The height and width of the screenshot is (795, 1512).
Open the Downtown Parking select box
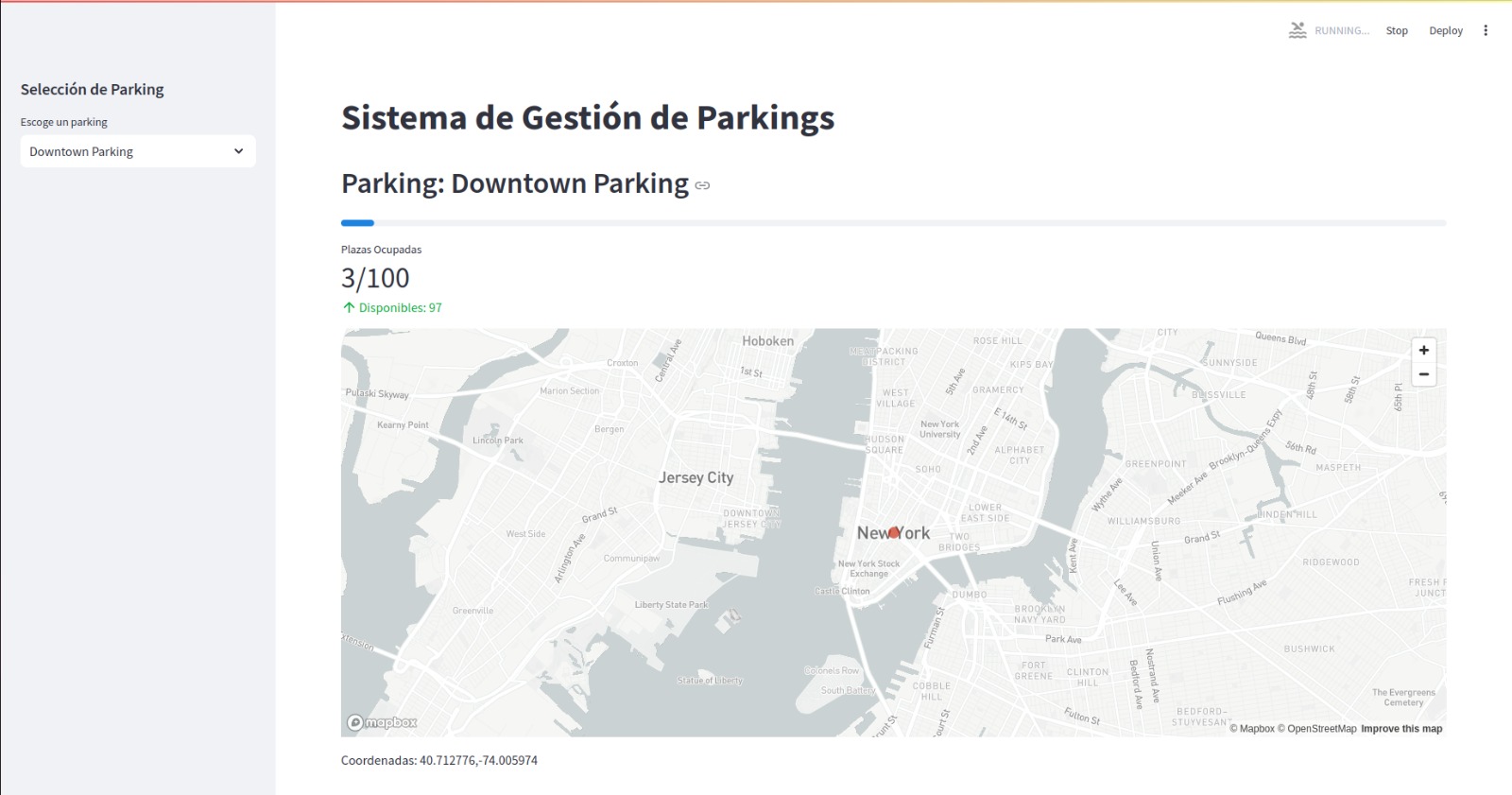pyautogui.click(x=138, y=151)
